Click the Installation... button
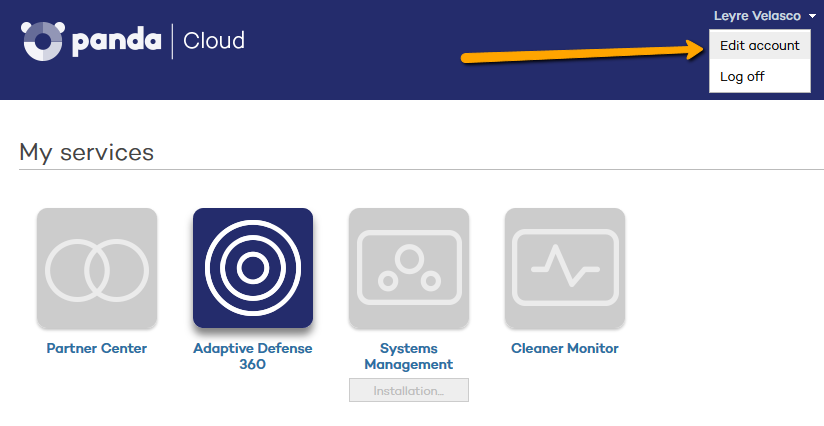Screen dimensions: 824x426 point(409,390)
